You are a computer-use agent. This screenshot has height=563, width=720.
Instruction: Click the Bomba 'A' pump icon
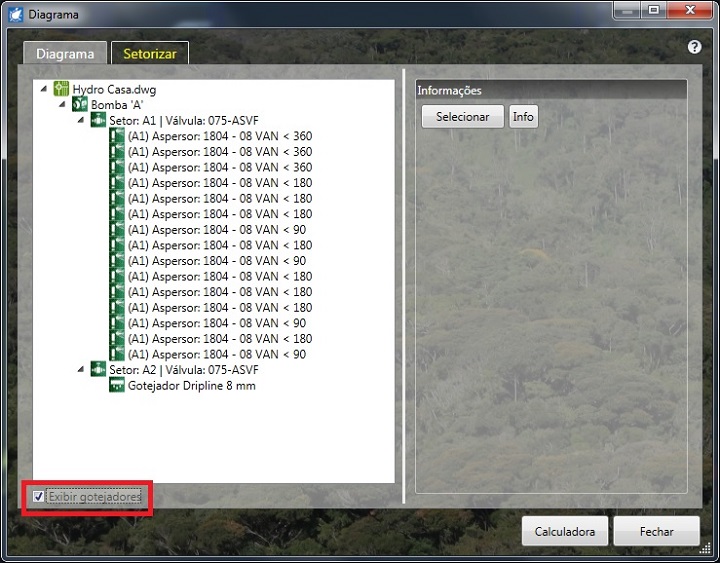pyautogui.click(x=80, y=104)
